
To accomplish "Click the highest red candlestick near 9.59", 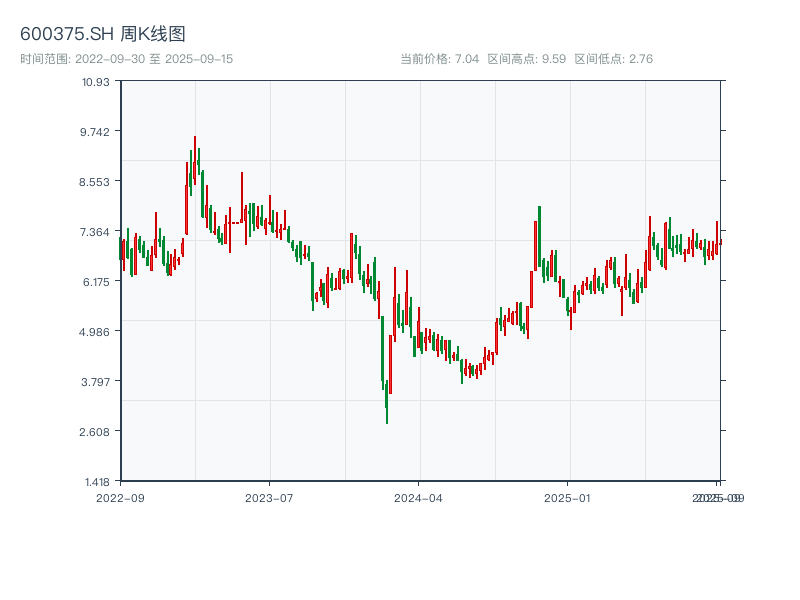I will (x=195, y=160).
